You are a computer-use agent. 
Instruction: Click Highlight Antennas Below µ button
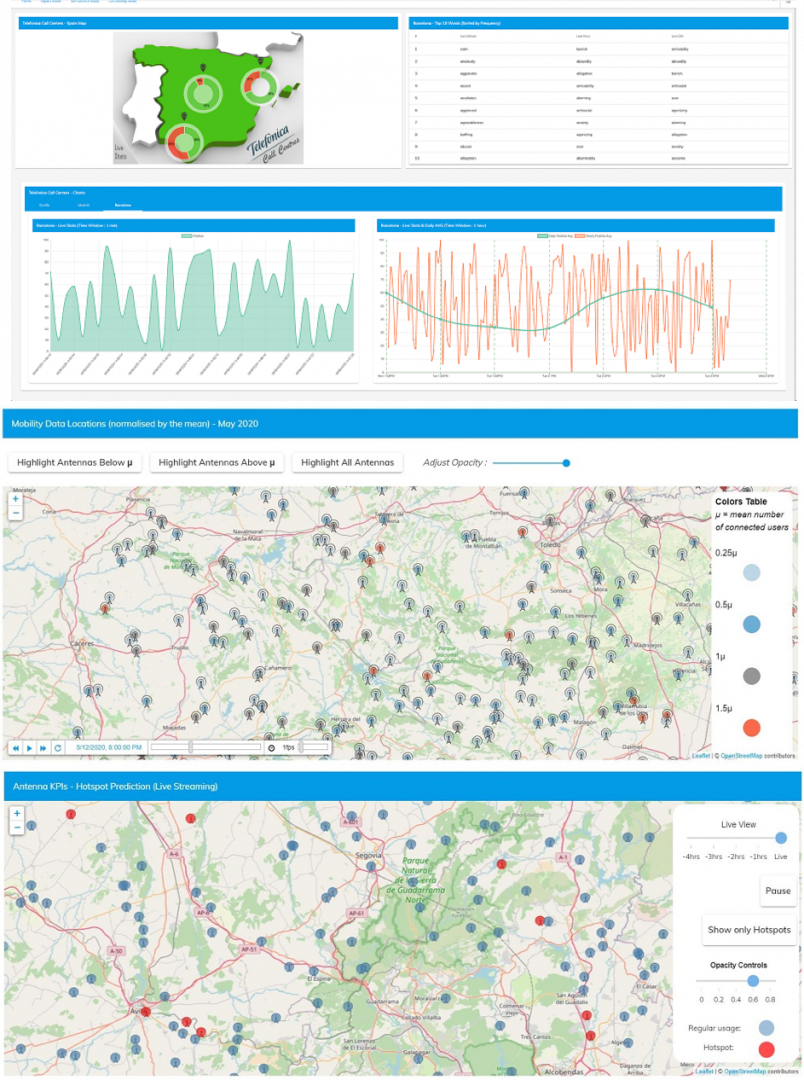pos(76,462)
